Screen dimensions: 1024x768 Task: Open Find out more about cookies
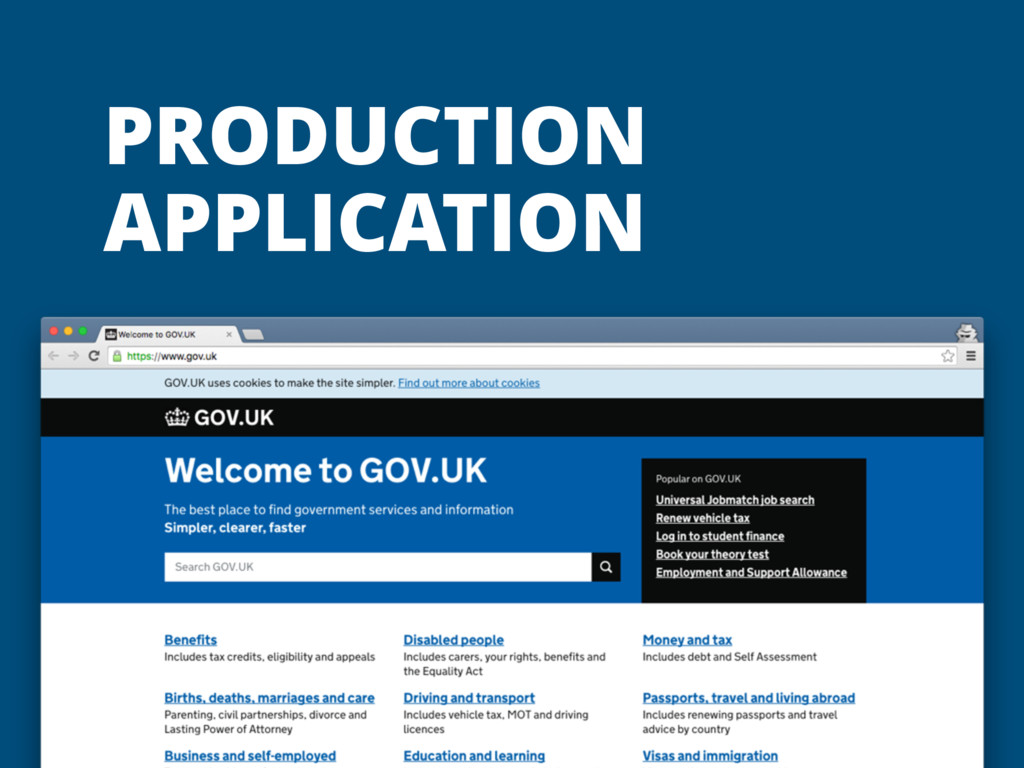point(469,383)
